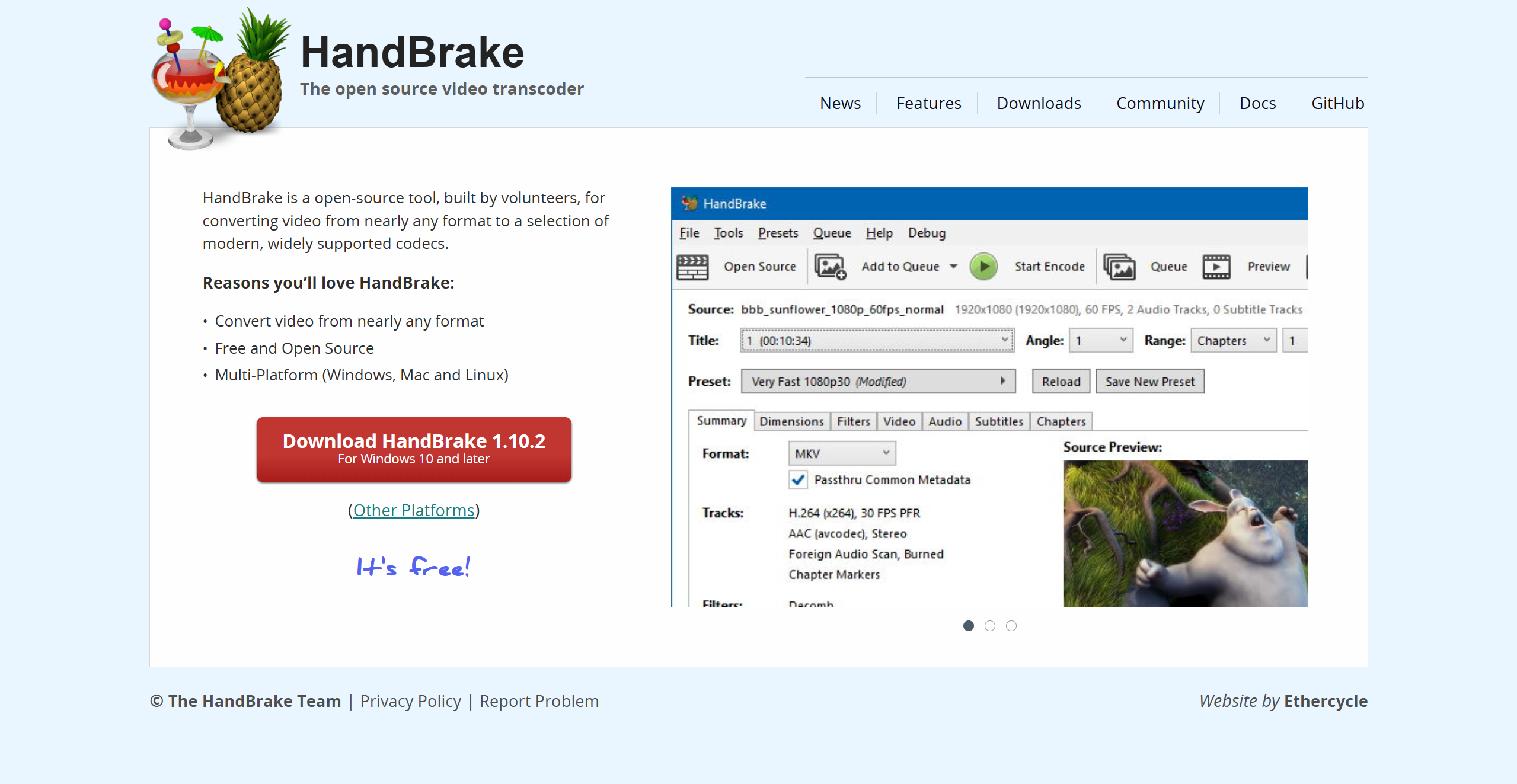Click the Very Fast 1080p30 preset arrow
The width and height of the screenshot is (1517, 784).
point(1004,381)
